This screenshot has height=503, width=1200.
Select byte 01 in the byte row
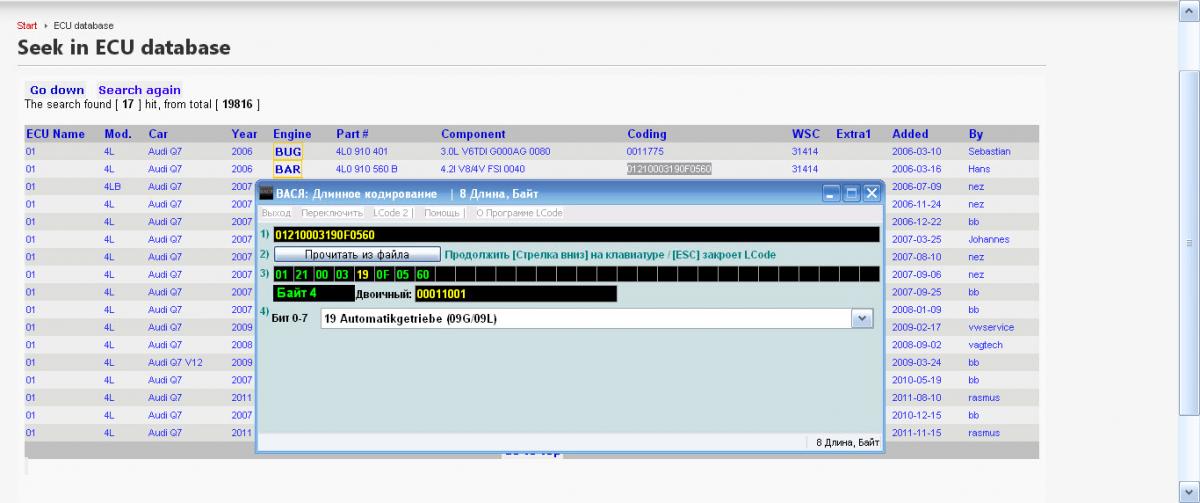pos(282,274)
